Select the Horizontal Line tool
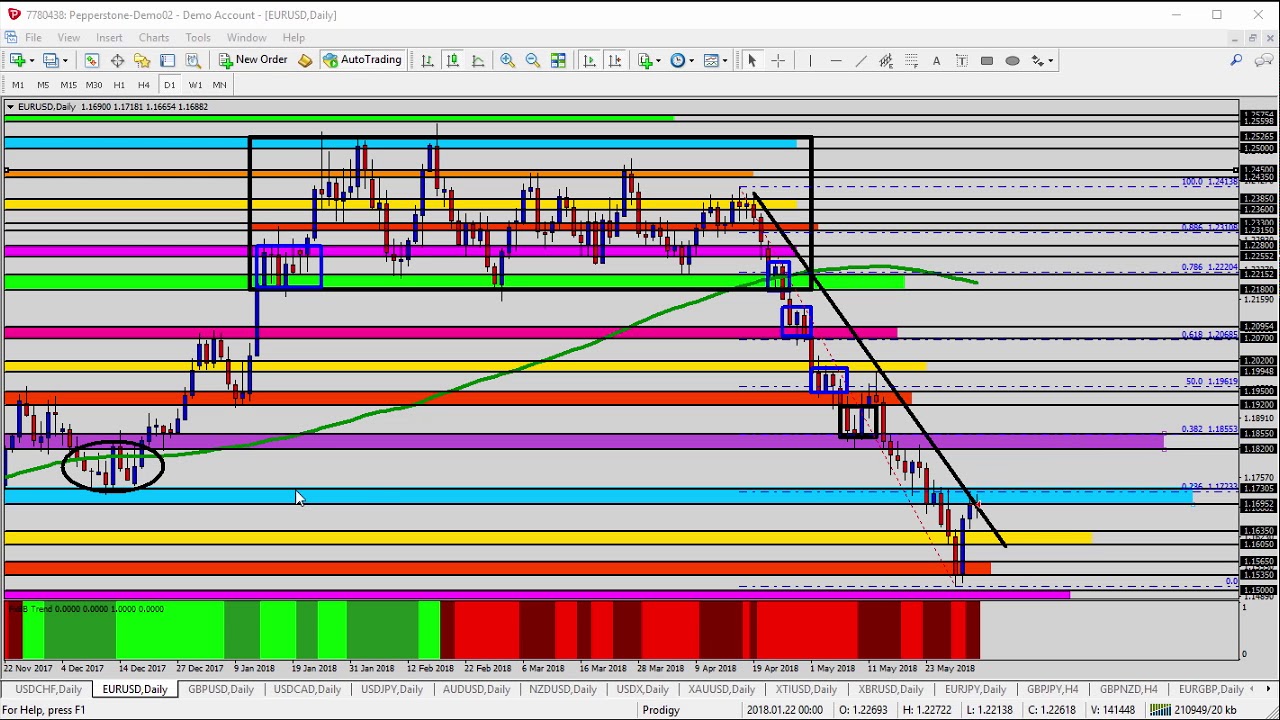1280x720 pixels. 835,60
